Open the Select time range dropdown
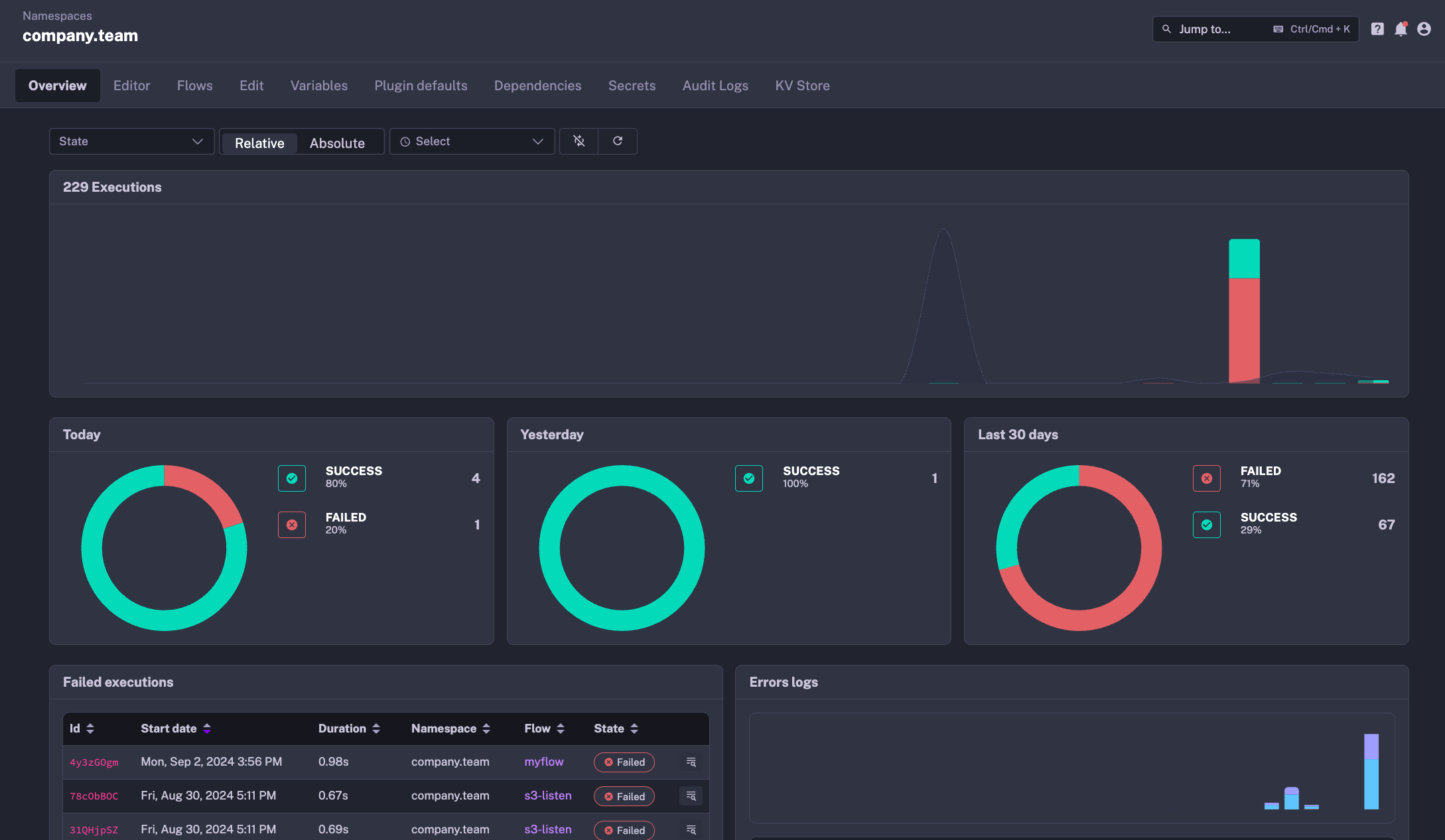Image resolution: width=1445 pixels, height=840 pixels. click(x=472, y=141)
